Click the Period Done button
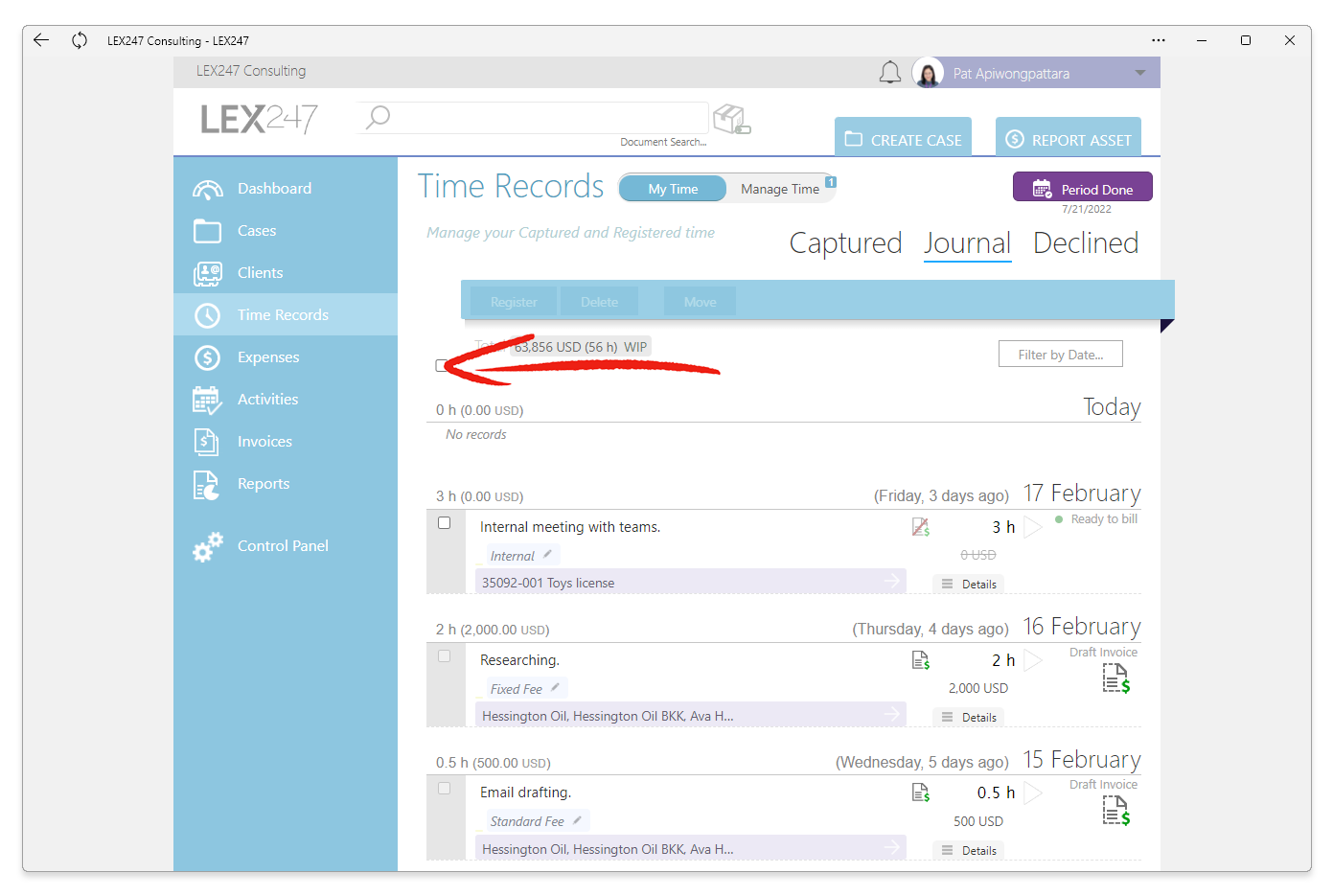This screenshot has width=1333, height=896. 1083,187
